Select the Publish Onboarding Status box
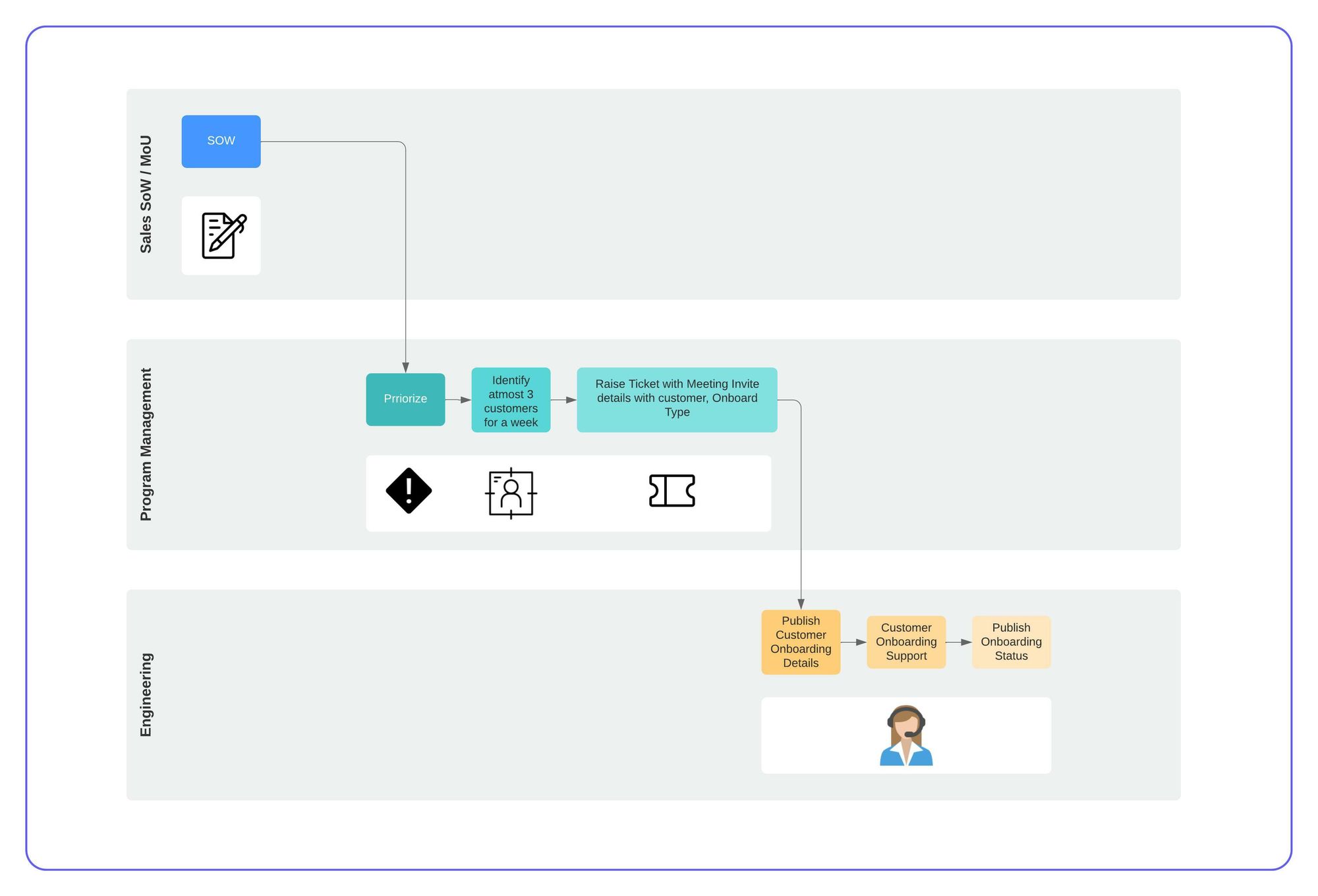The image size is (1318, 896). (1011, 642)
